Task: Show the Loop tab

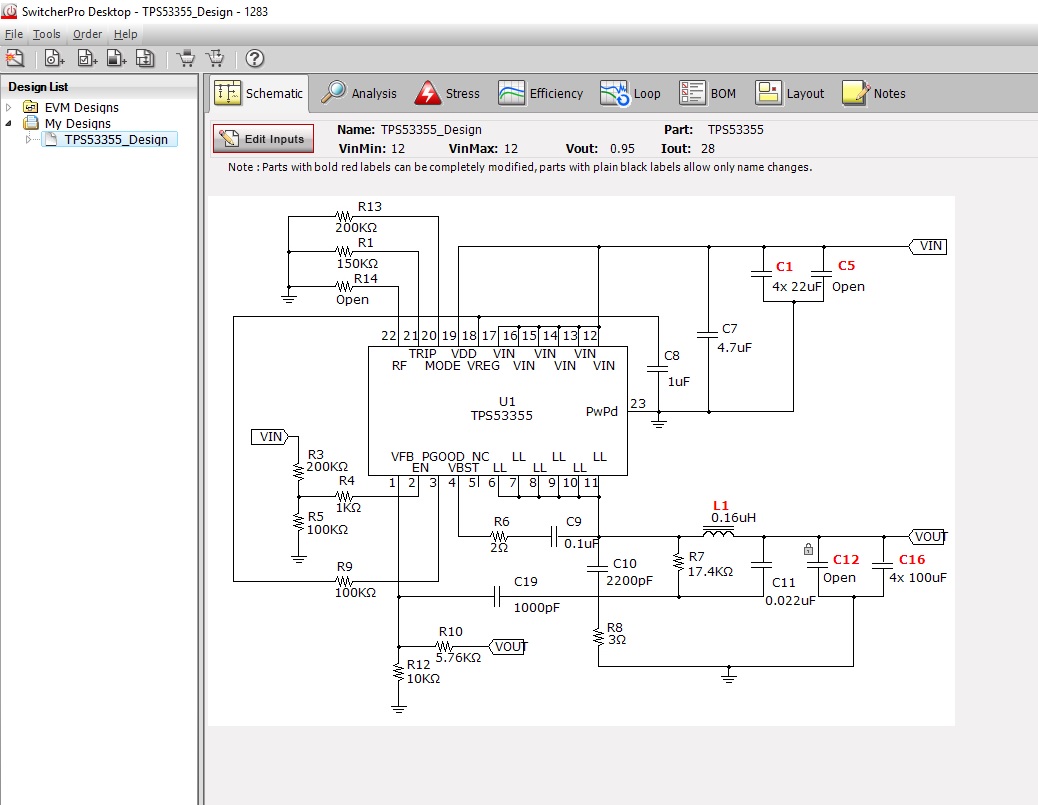Action: tap(630, 93)
